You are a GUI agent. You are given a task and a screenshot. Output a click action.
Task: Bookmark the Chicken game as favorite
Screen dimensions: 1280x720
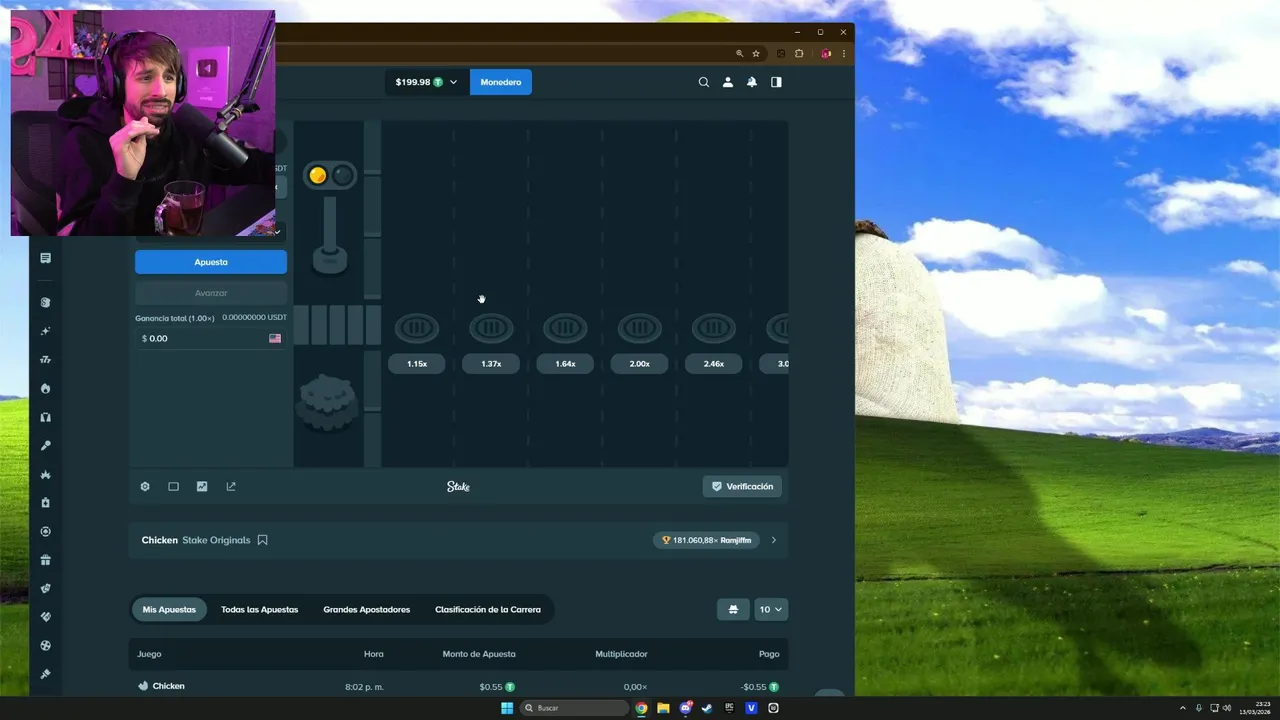pos(262,540)
